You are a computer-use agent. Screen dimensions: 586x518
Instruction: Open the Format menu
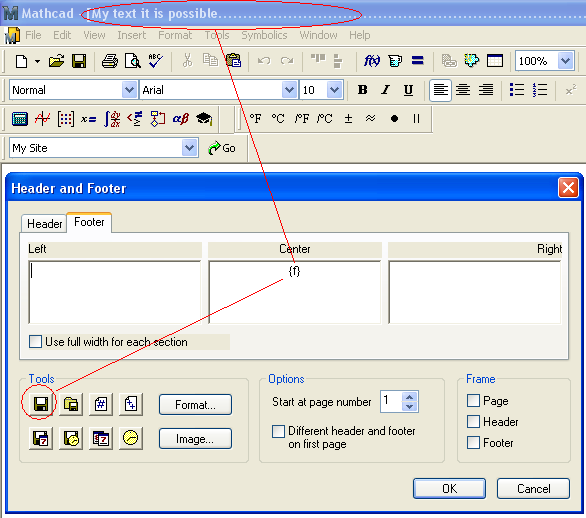[x=175, y=35]
